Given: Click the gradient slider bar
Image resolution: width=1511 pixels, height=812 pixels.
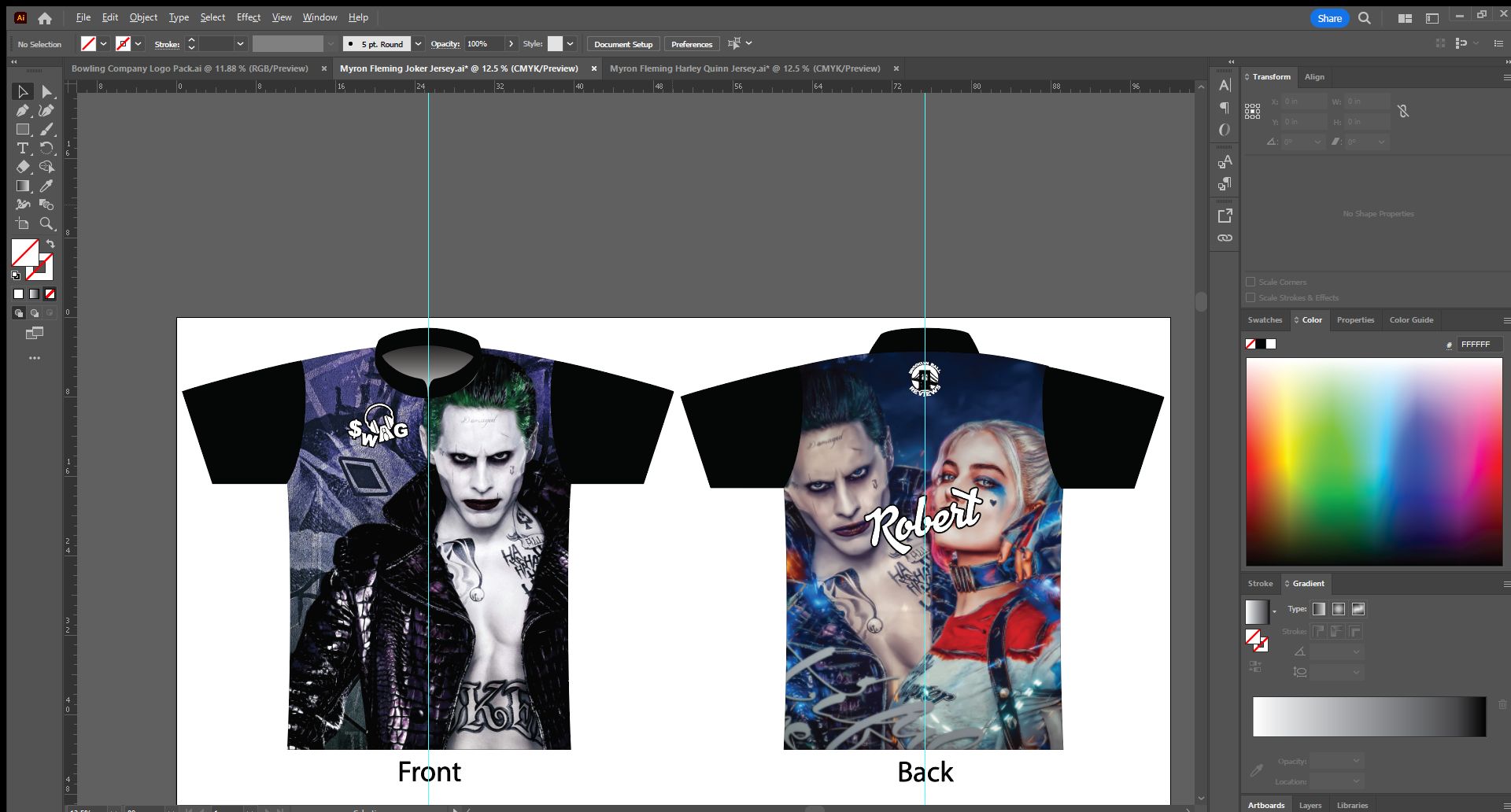Looking at the screenshot, I should click(1369, 717).
